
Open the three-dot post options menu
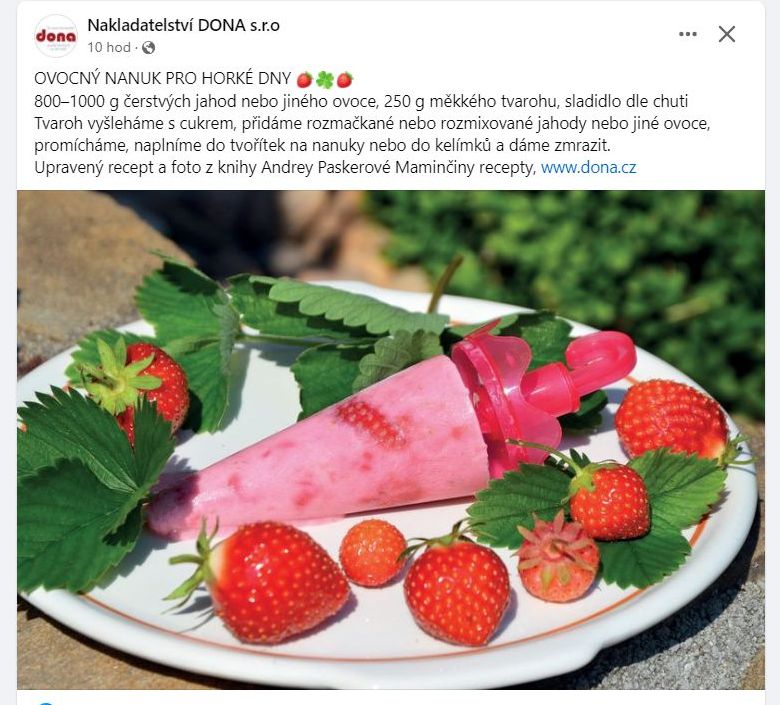click(x=687, y=34)
